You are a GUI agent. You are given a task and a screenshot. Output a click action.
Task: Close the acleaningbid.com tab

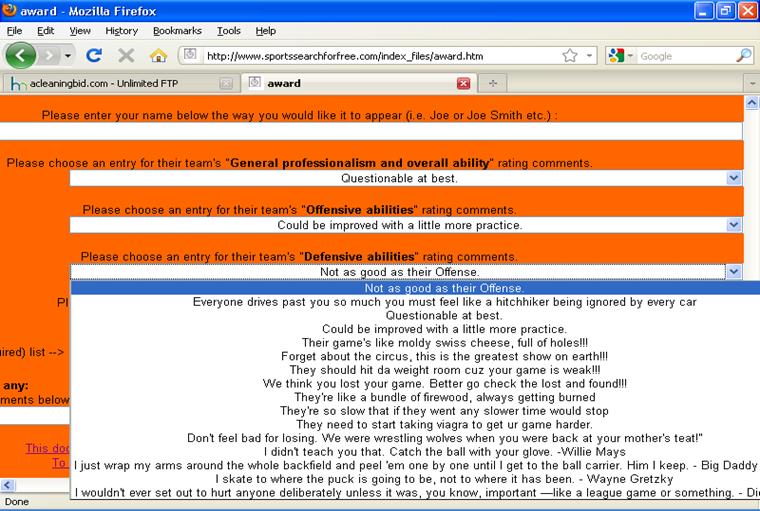point(225,83)
